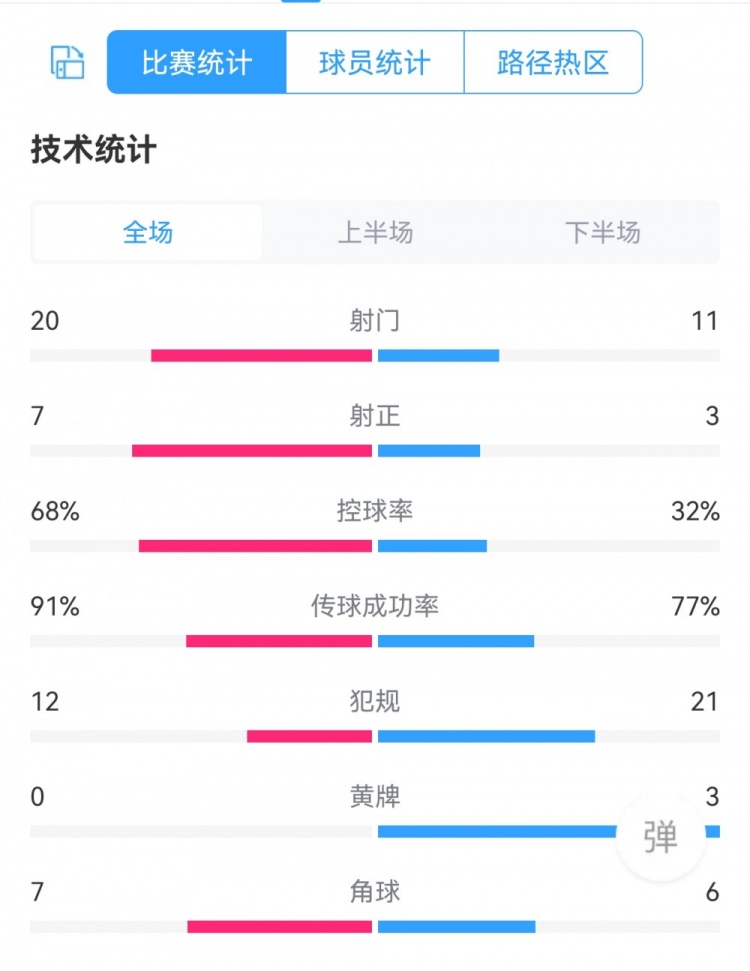The image size is (750, 971).
Task: Click the 射正 blue bar
Action: click(429, 451)
